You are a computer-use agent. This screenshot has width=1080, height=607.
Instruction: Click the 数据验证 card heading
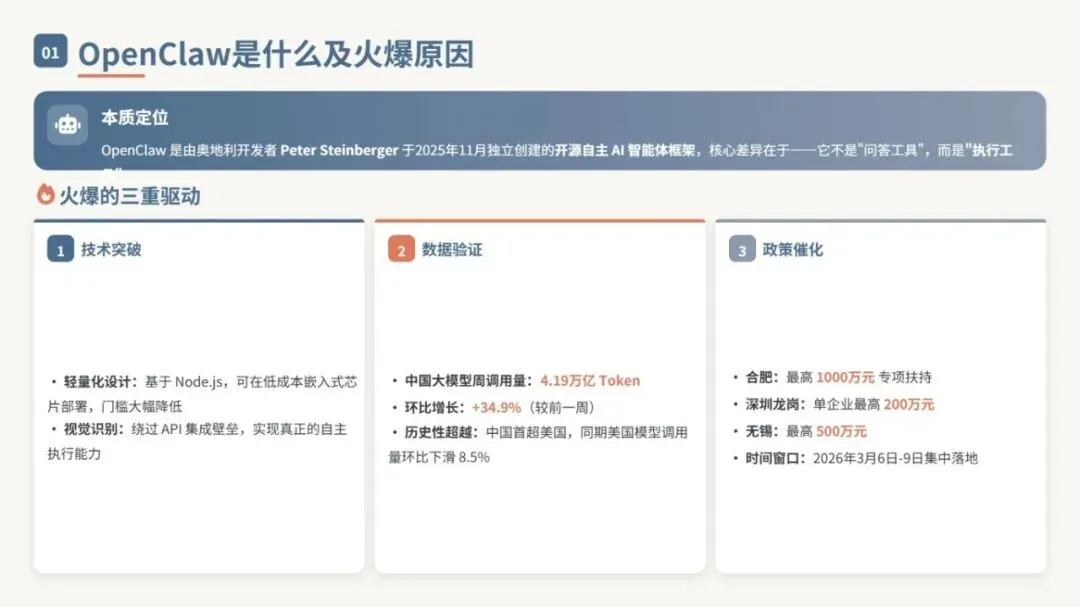coord(452,249)
